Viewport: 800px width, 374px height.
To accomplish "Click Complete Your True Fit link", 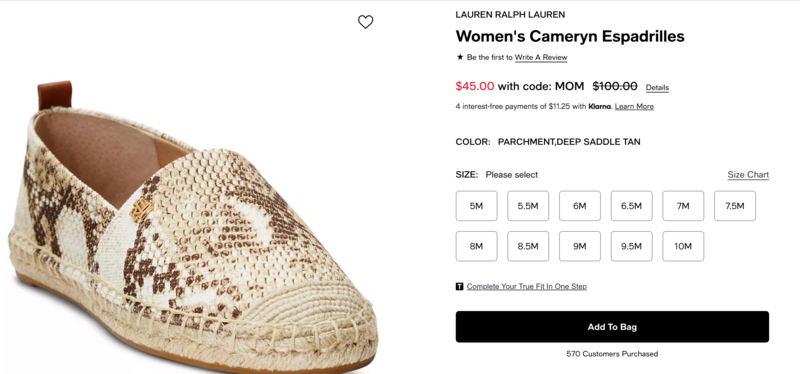I will click(527, 287).
